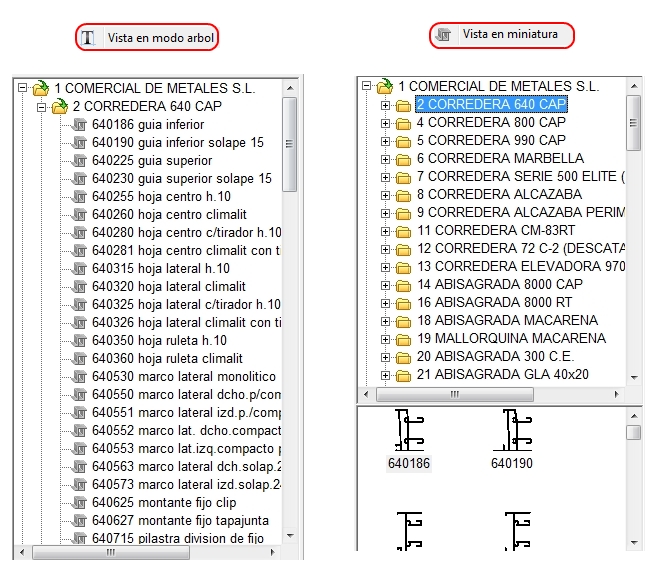Image resolution: width=658 pixels, height=567 pixels.
Task: Click profile icon of 640225 guia superior
Action: tap(79, 161)
